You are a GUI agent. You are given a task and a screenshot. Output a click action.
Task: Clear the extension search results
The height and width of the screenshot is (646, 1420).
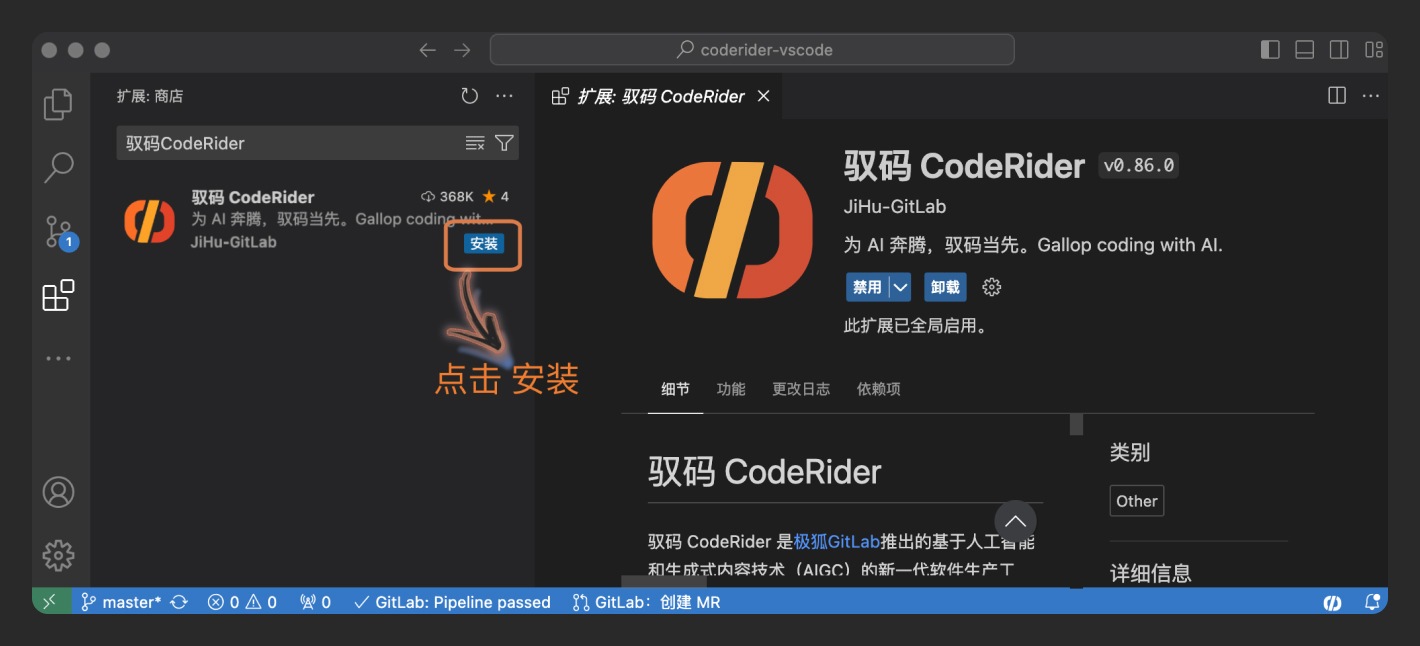tap(475, 143)
